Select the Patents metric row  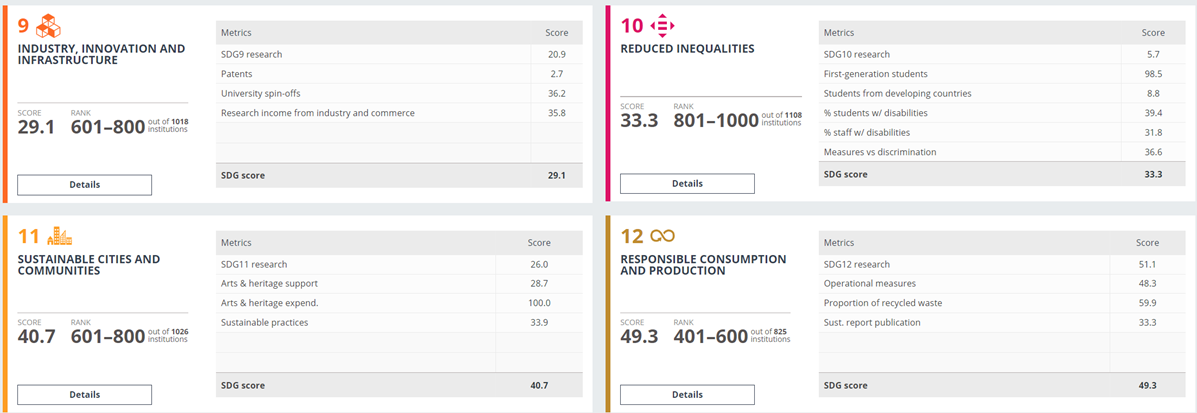[x=398, y=74]
